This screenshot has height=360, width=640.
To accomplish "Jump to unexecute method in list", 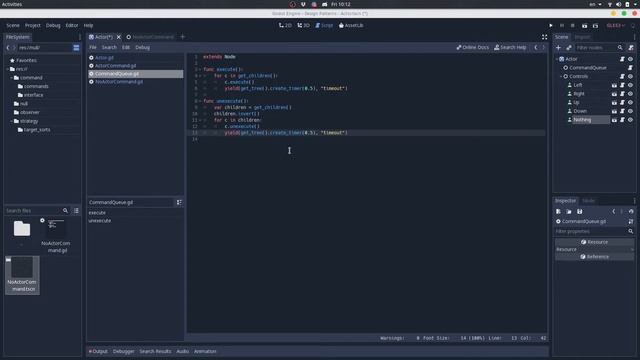I will 100,220.
